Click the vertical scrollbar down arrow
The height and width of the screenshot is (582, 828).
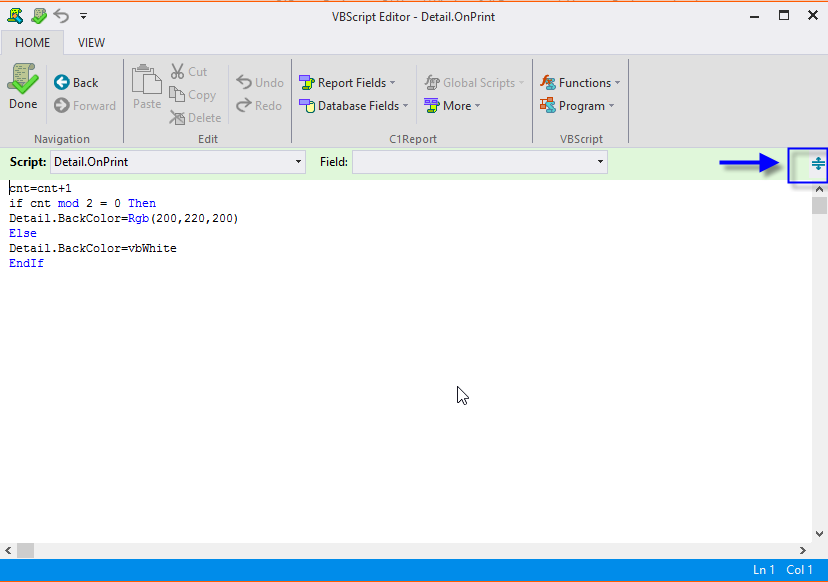point(820,534)
